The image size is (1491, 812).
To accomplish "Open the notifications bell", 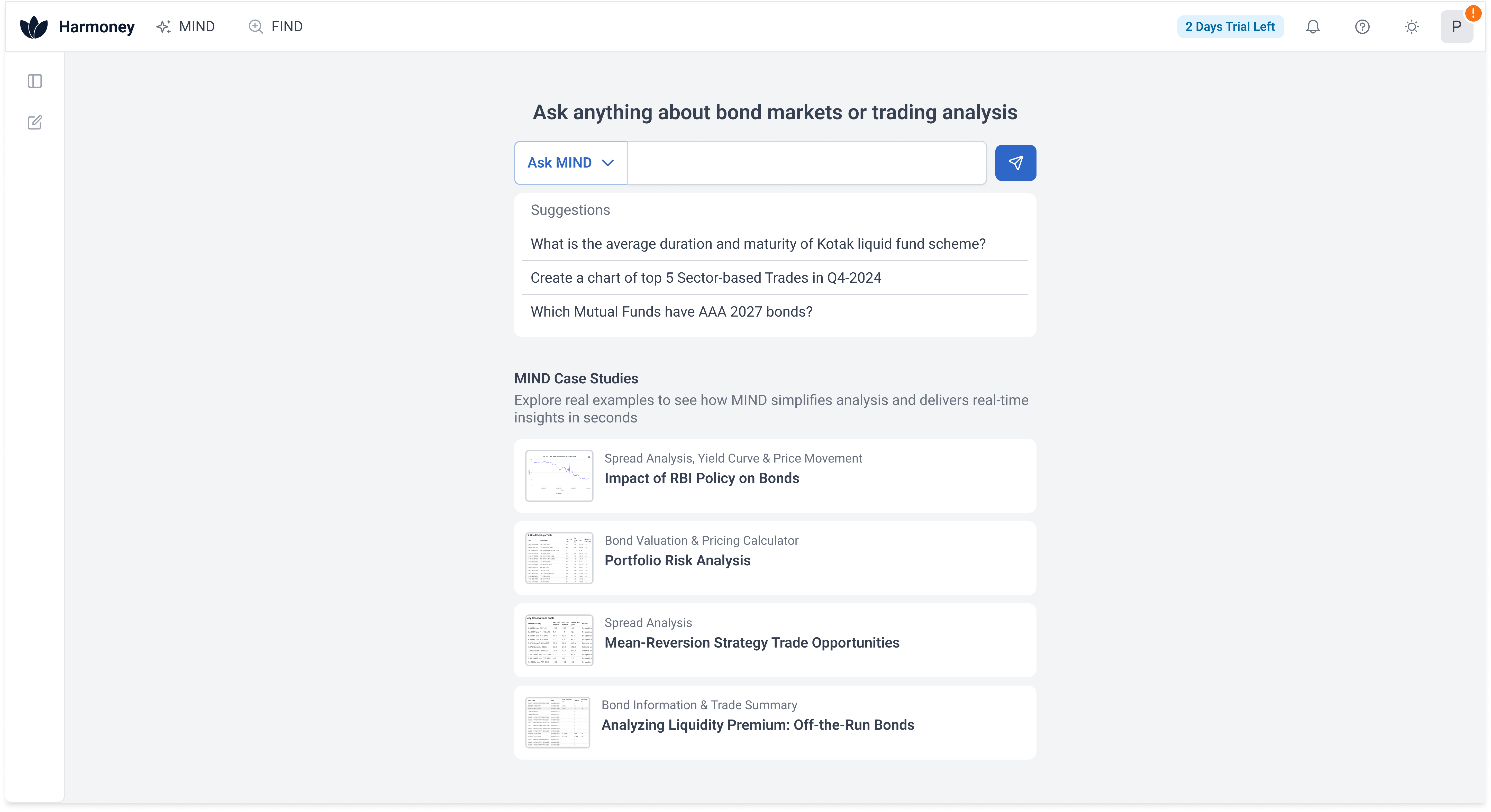I will 1313,27.
